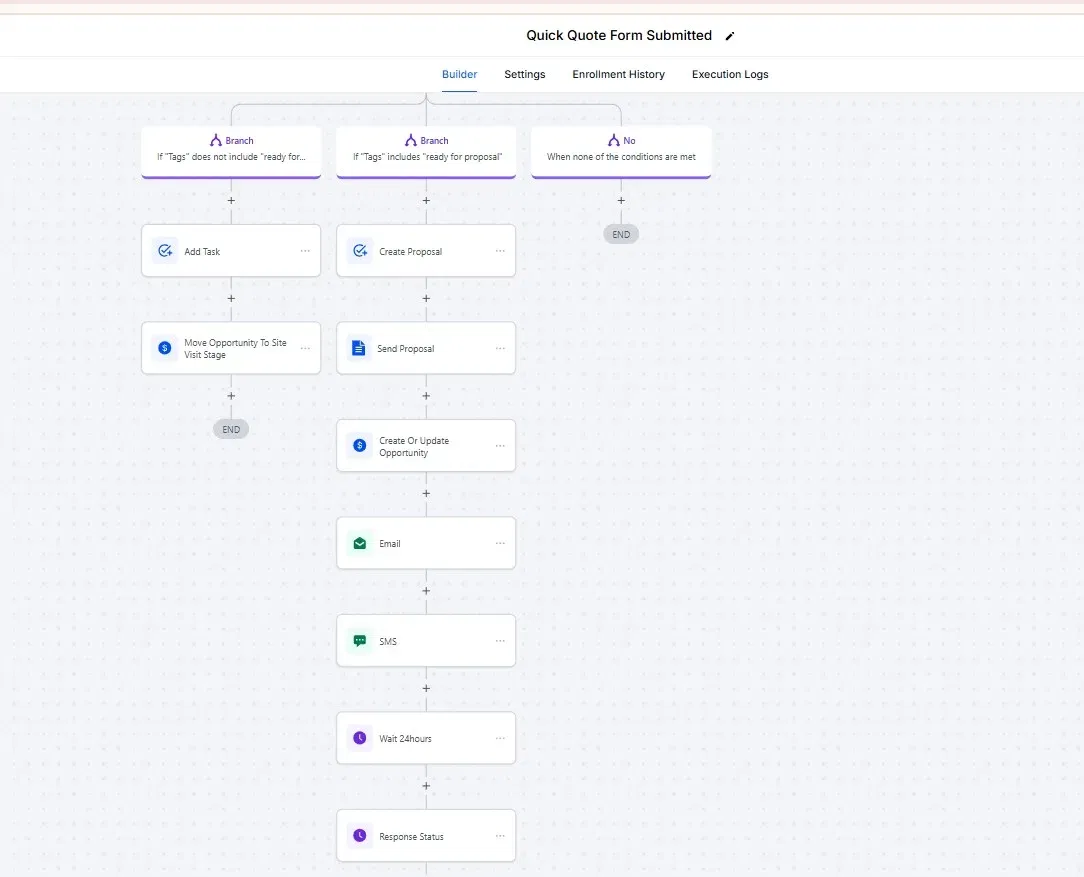Edit the workflow name with the pencil icon
1084x877 pixels.
point(730,36)
